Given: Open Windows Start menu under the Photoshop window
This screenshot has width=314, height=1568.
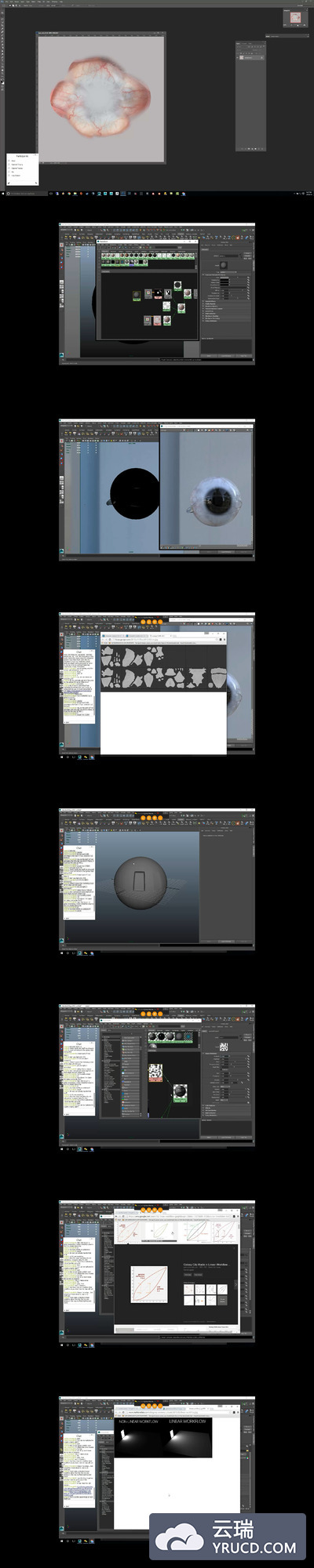Looking at the screenshot, I should pyautogui.click(x=2, y=192).
